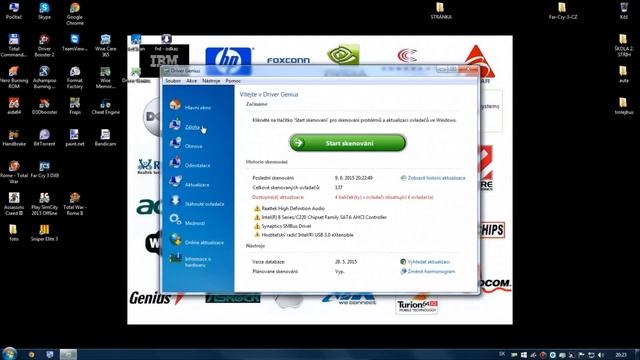
Task: Click the Driver Booster 2 desktop icon
Action: click(44, 45)
